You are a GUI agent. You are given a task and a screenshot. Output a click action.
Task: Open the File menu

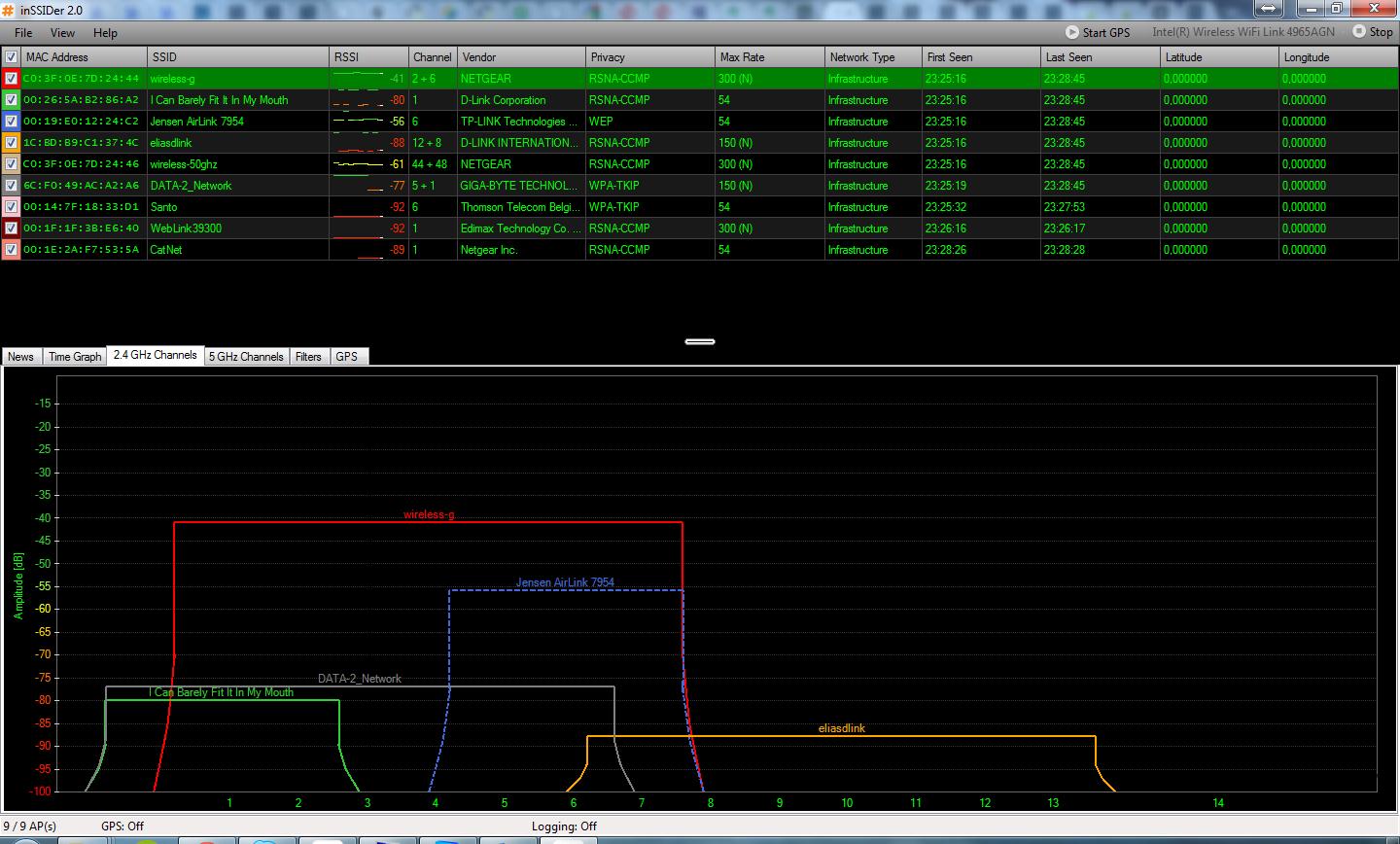coord(23,33)
